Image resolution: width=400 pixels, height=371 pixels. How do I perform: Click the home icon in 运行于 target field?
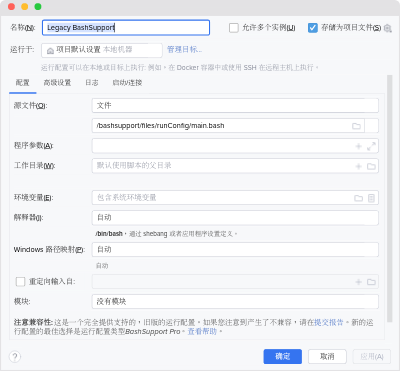(50, 50)
